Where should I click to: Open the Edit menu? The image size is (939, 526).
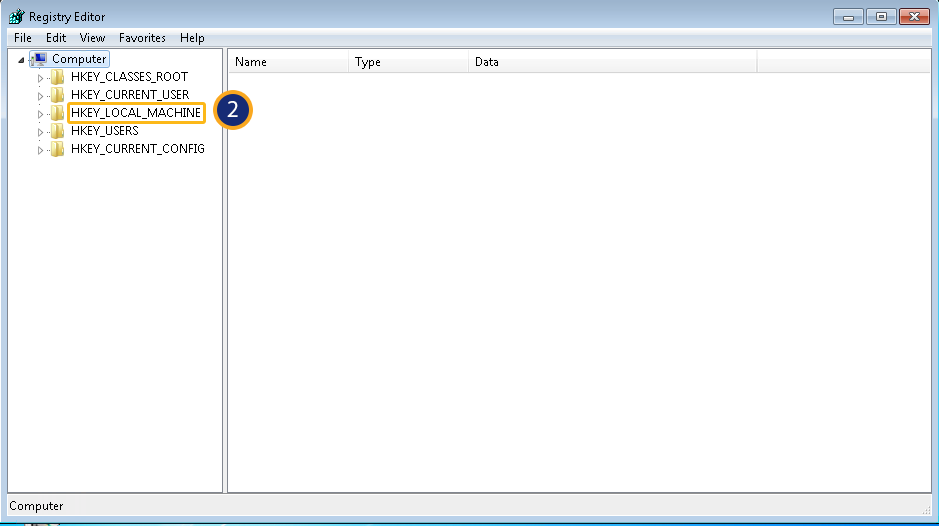point(56,38)
